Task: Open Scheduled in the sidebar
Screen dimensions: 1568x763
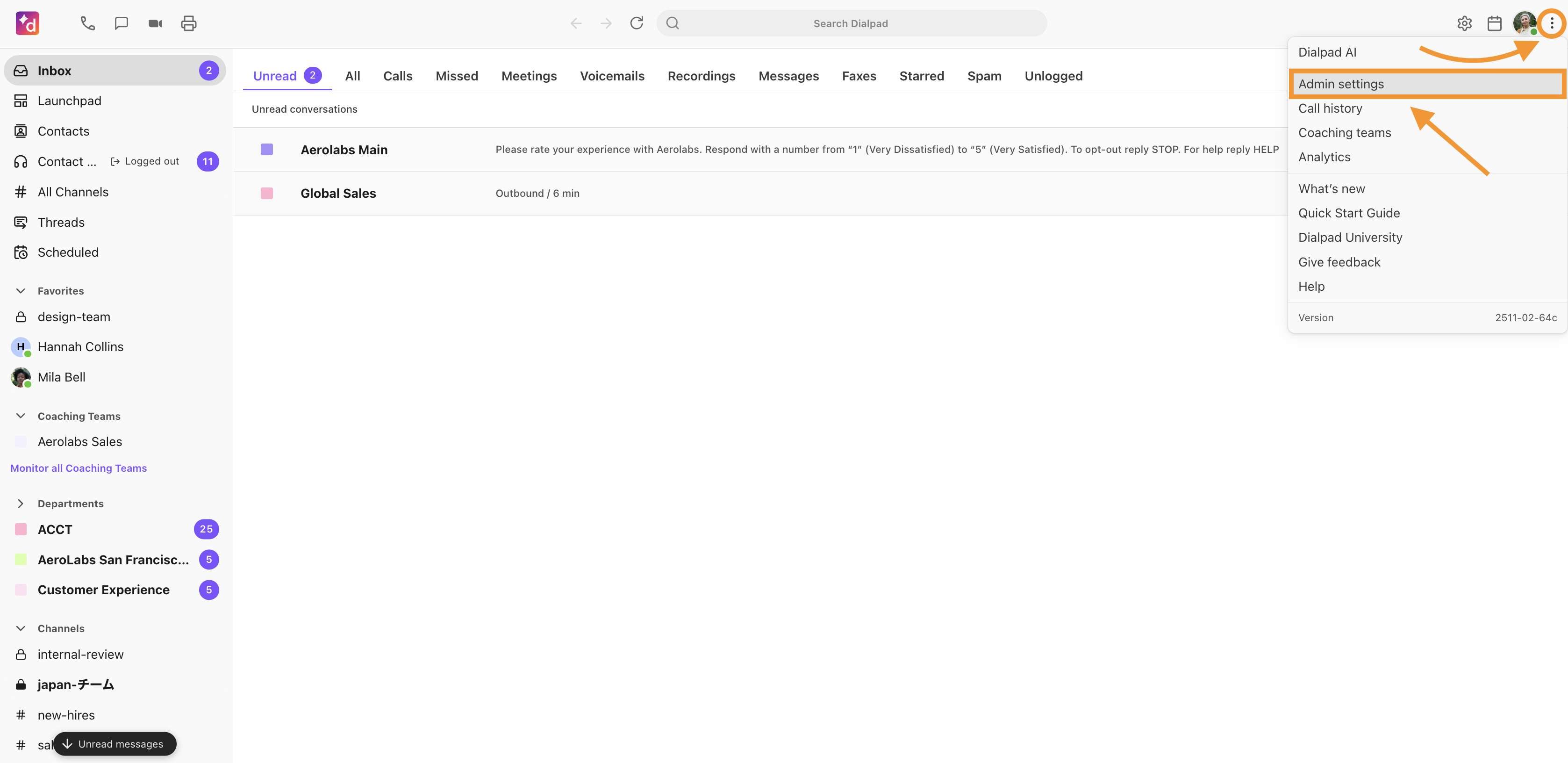Action: pyautogui.click(x=115, y=252)
